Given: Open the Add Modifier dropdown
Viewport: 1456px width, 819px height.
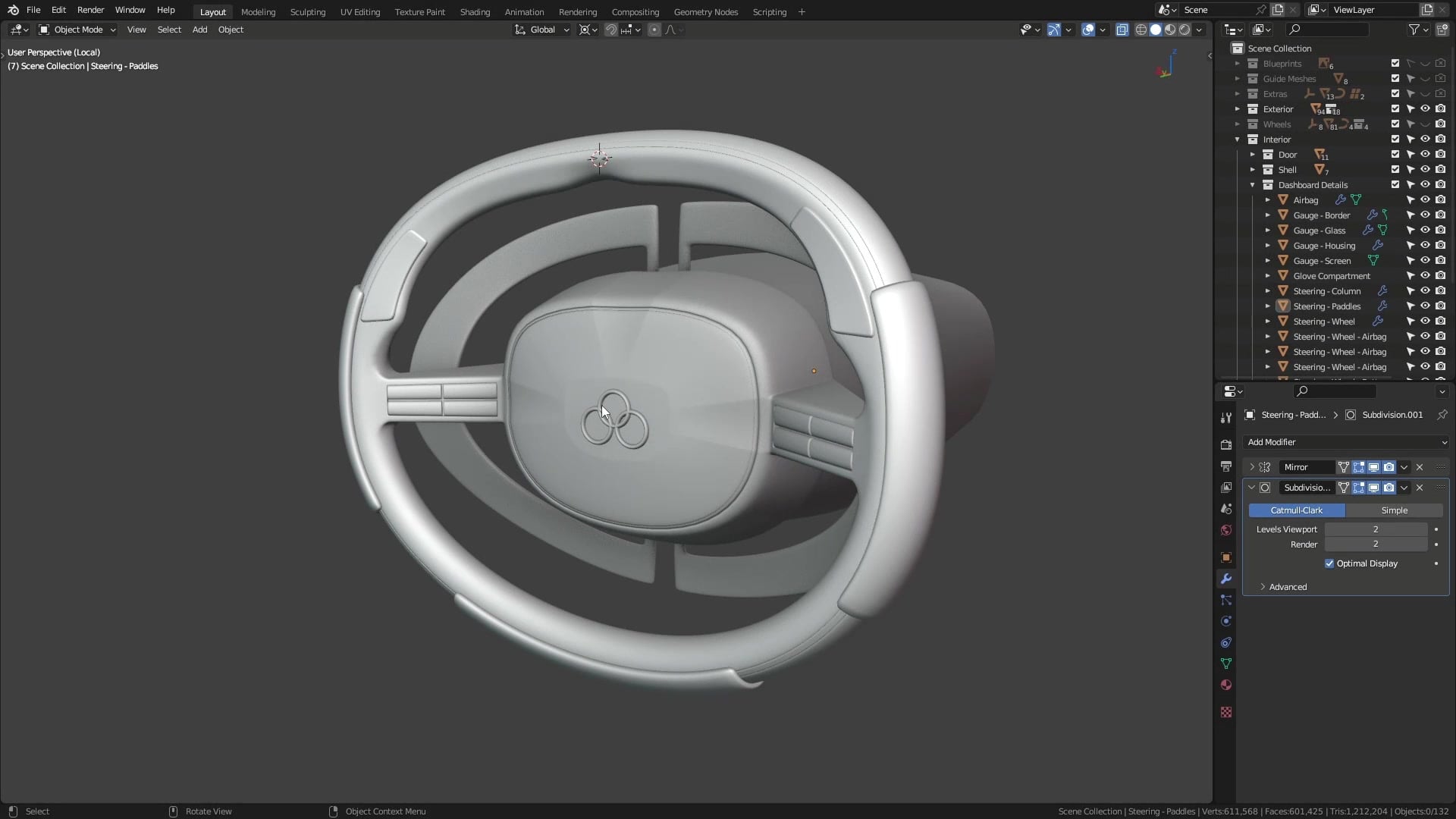Looking at the screenshot, I should (1346, 442).
